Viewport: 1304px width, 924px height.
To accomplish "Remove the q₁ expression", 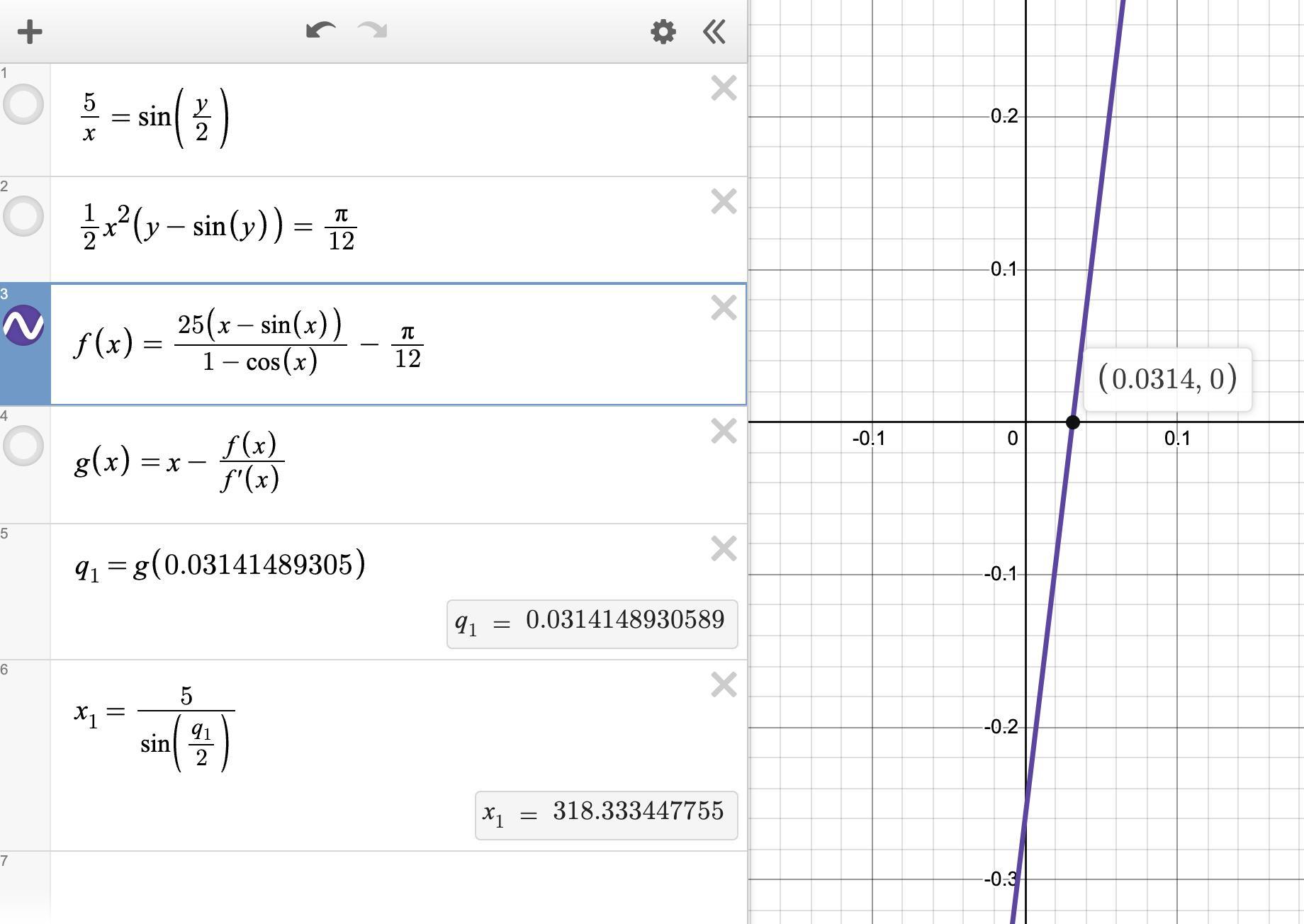I will 724,548.
